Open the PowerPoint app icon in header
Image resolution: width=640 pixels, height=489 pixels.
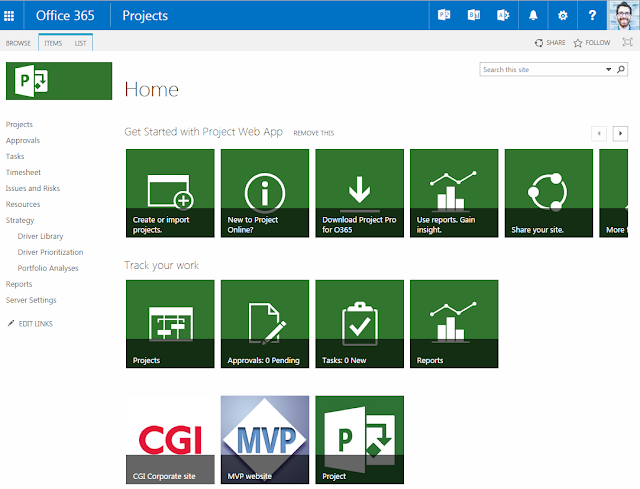(x=444, y=16)
